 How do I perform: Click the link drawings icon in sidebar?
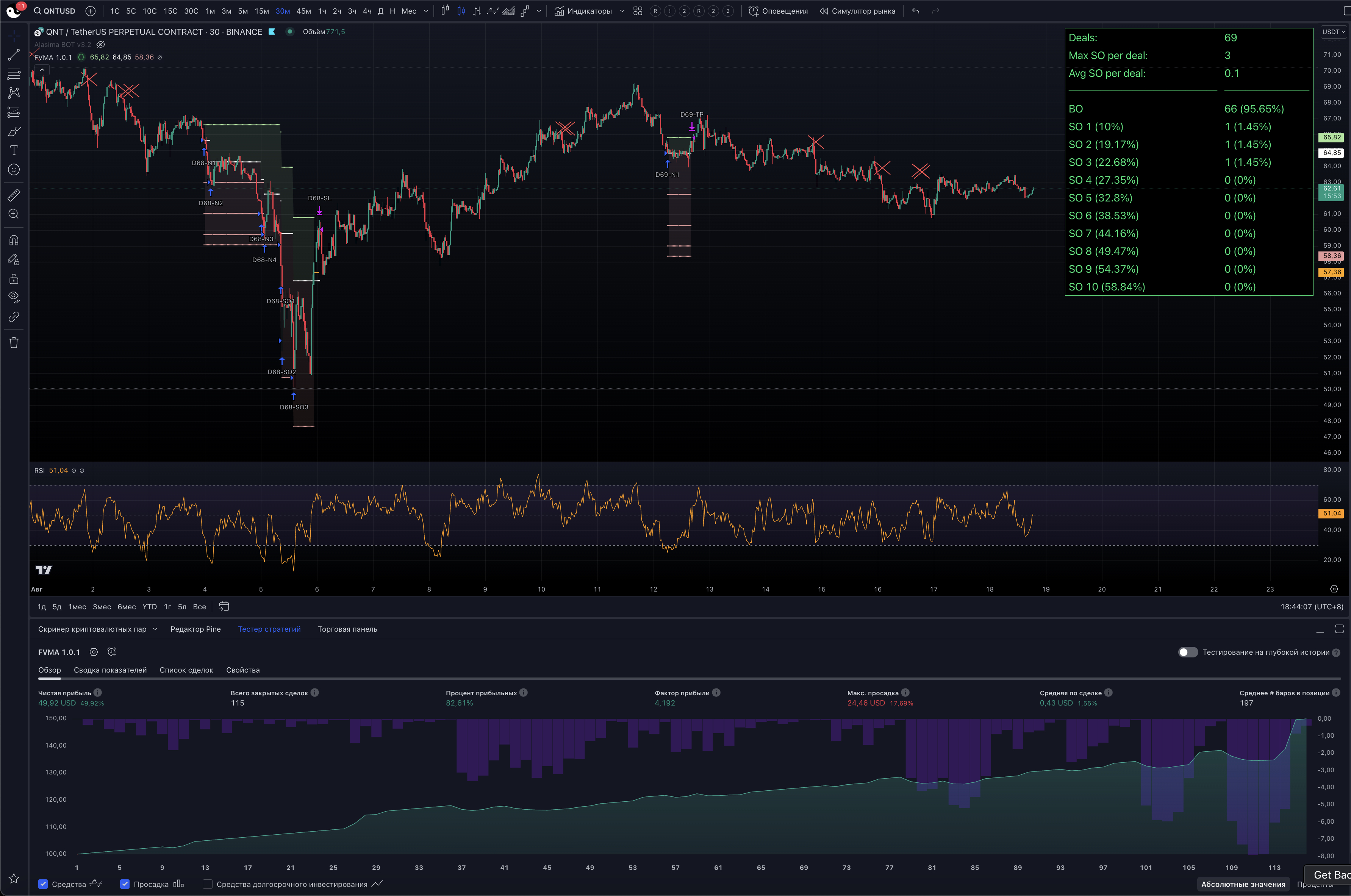14,317
